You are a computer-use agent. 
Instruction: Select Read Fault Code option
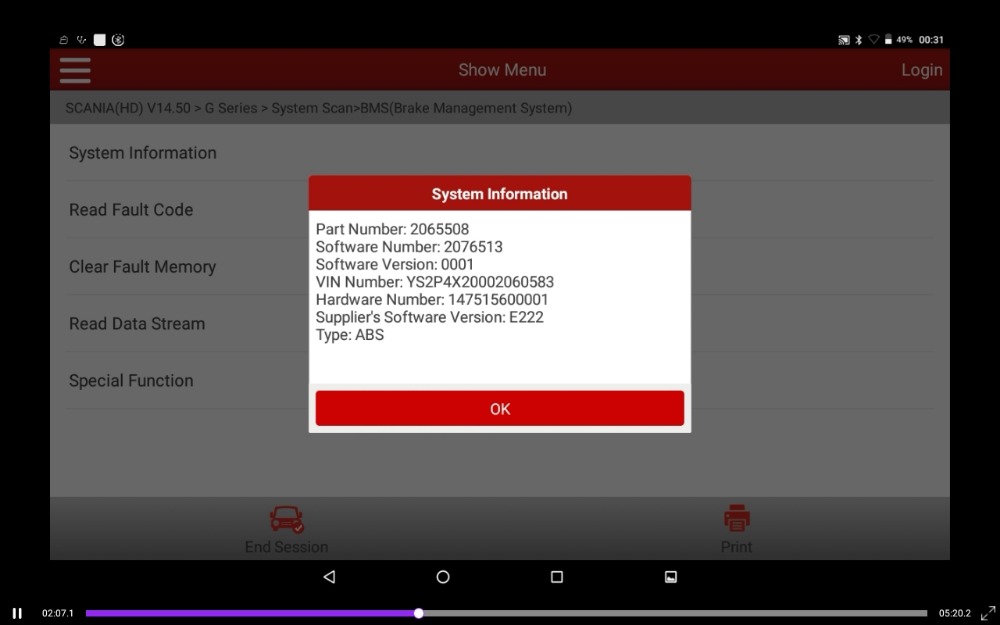tap(131, 210)
